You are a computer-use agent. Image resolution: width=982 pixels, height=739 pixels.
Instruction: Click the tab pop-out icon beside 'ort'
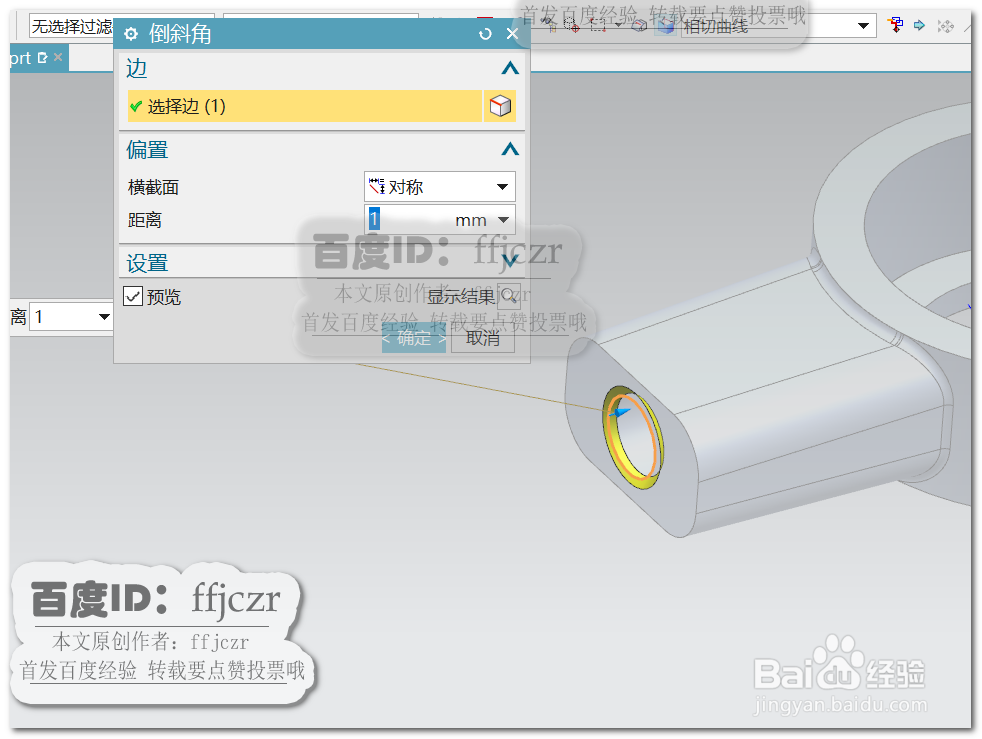point(43,58)
